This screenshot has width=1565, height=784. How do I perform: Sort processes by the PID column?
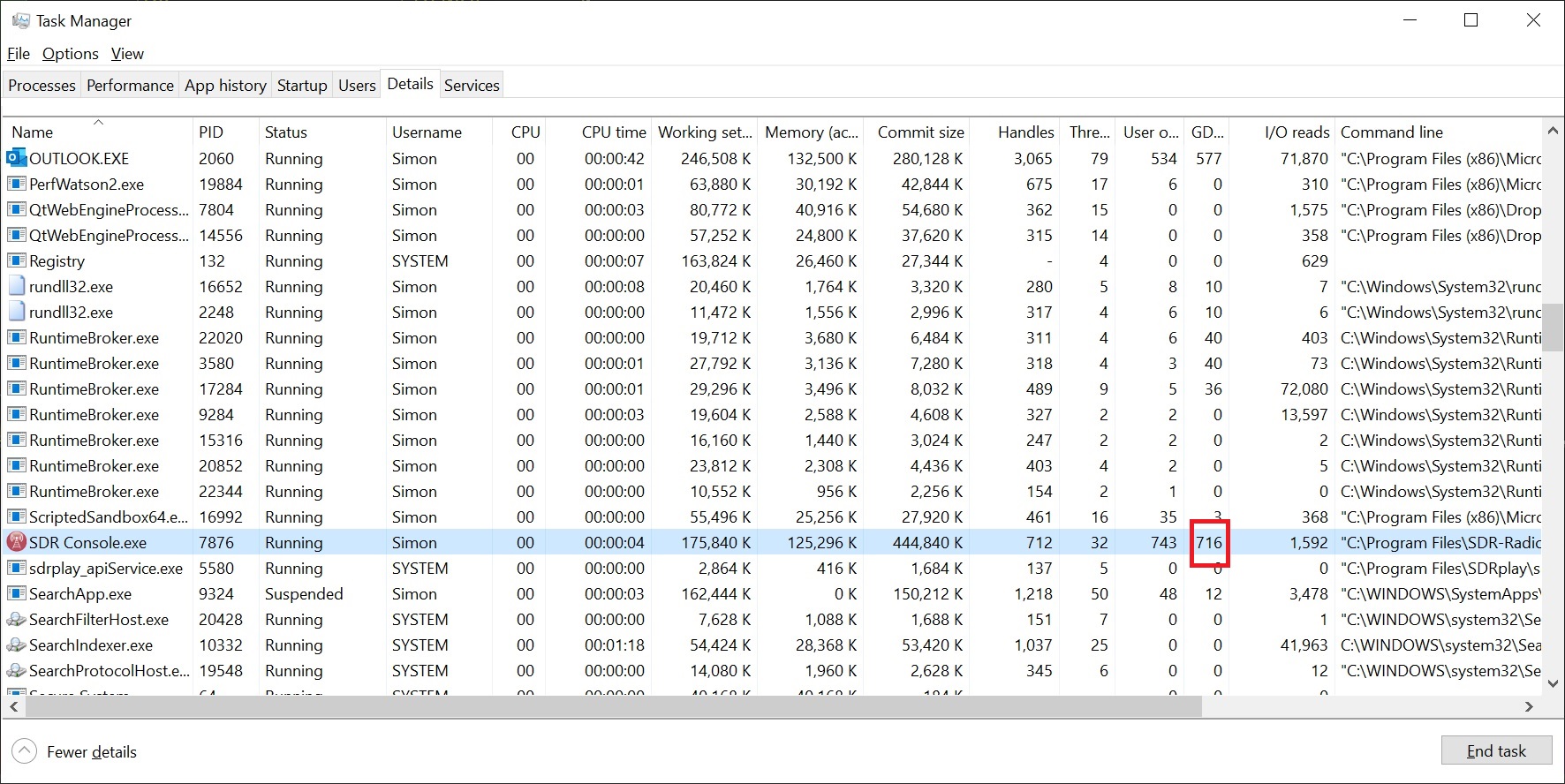point(211,132)
